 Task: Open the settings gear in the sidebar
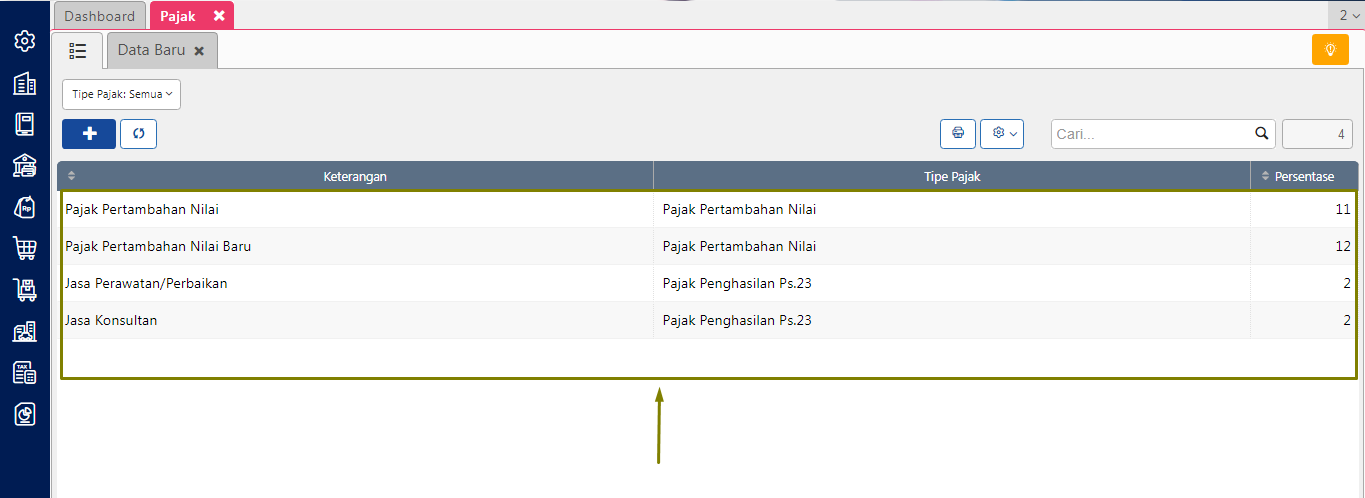[x=25, y=41]
